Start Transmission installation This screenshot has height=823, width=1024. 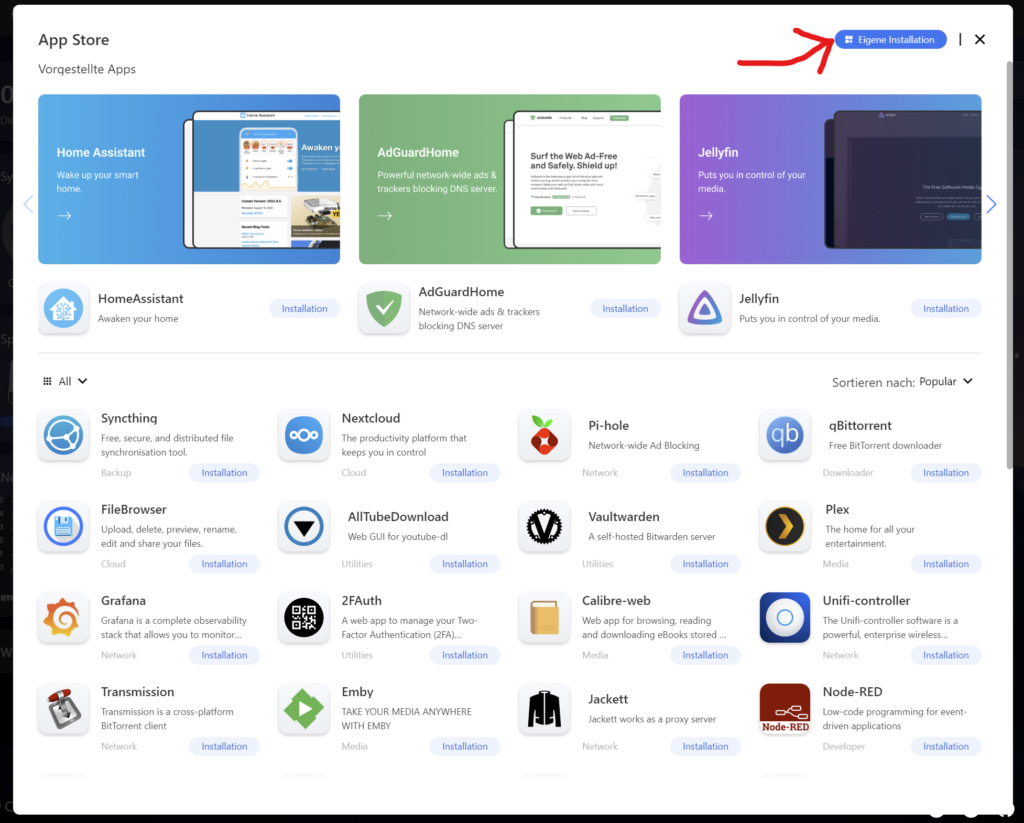click(224, 747)
